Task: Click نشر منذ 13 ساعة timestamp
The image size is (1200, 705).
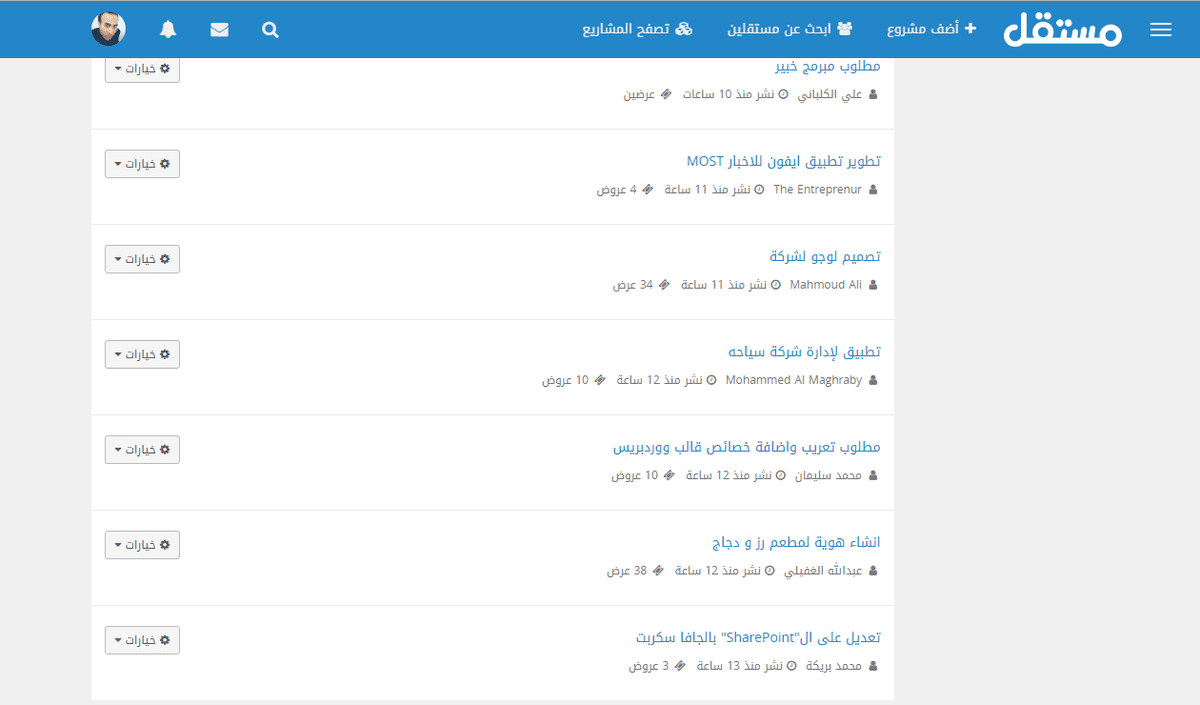Action: pos(741,666)
